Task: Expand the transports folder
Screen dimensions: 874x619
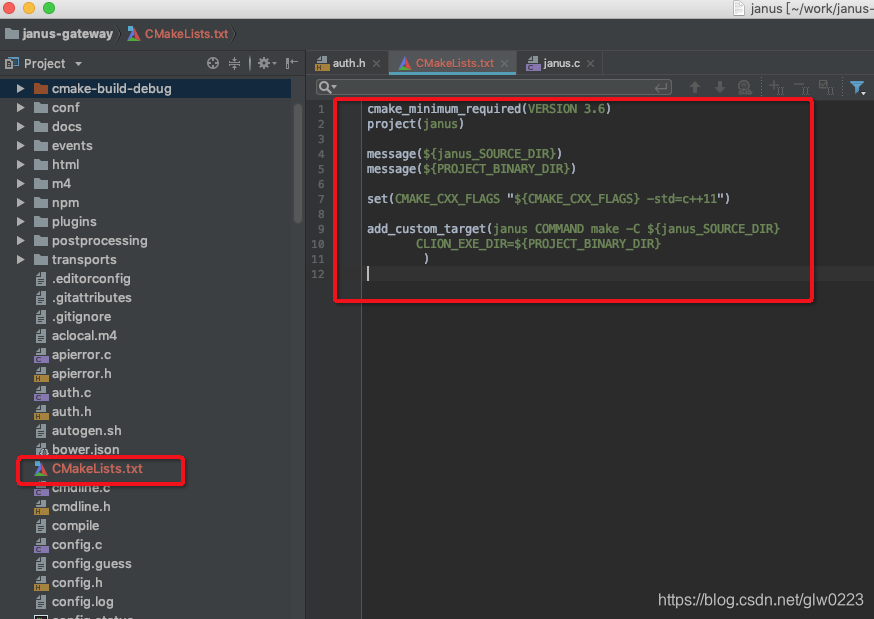Action: (21, 260)
